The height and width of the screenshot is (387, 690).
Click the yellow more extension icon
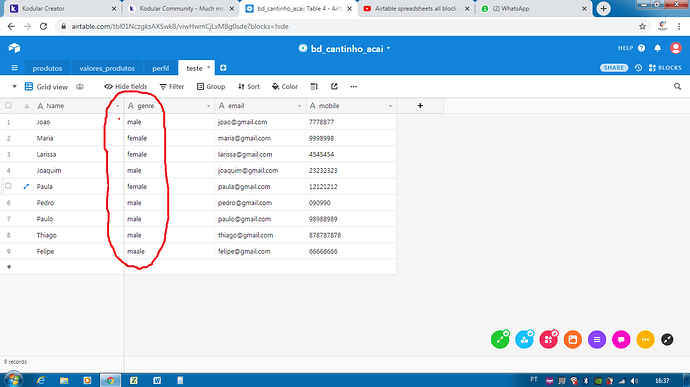pyautogui.click(x=645, y=339)
